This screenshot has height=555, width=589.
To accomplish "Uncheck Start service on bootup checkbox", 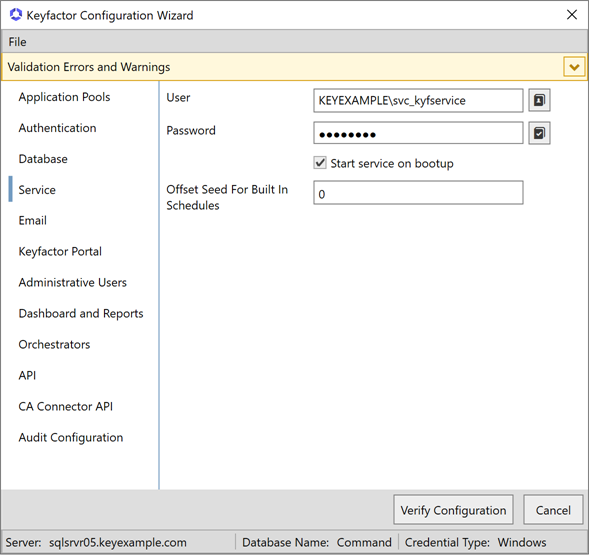I will [320, 163].
